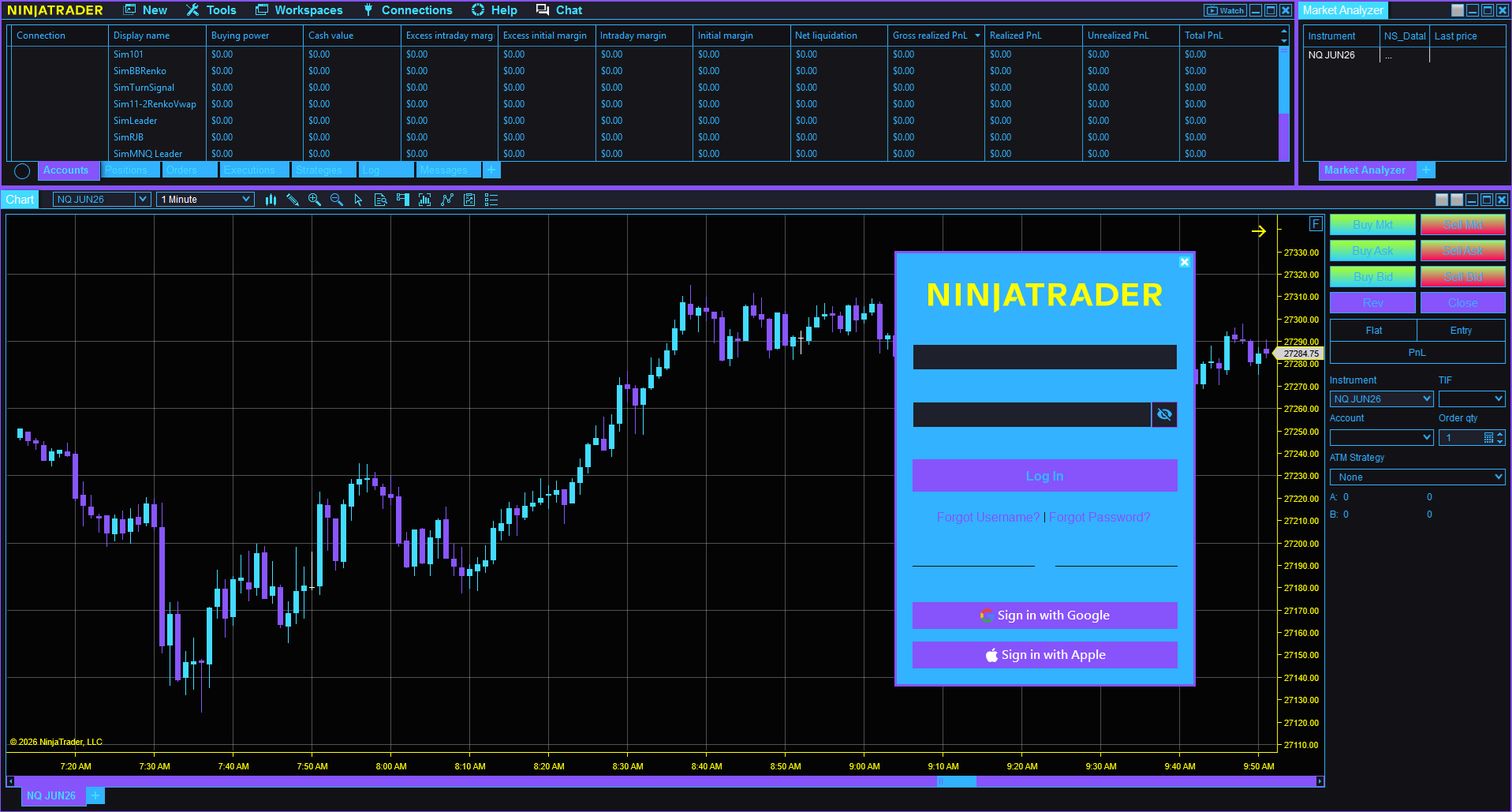Click the second grey link square in chart titlebar
The height and width of the screenshot is (812, 1512).
(1457, 200)
